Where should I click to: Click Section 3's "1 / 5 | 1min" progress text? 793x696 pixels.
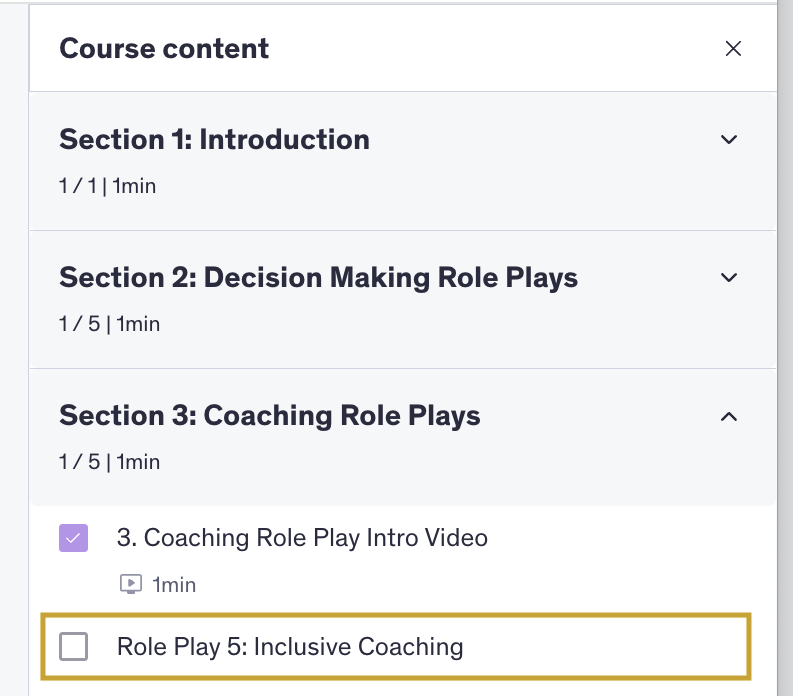[109, 462]
